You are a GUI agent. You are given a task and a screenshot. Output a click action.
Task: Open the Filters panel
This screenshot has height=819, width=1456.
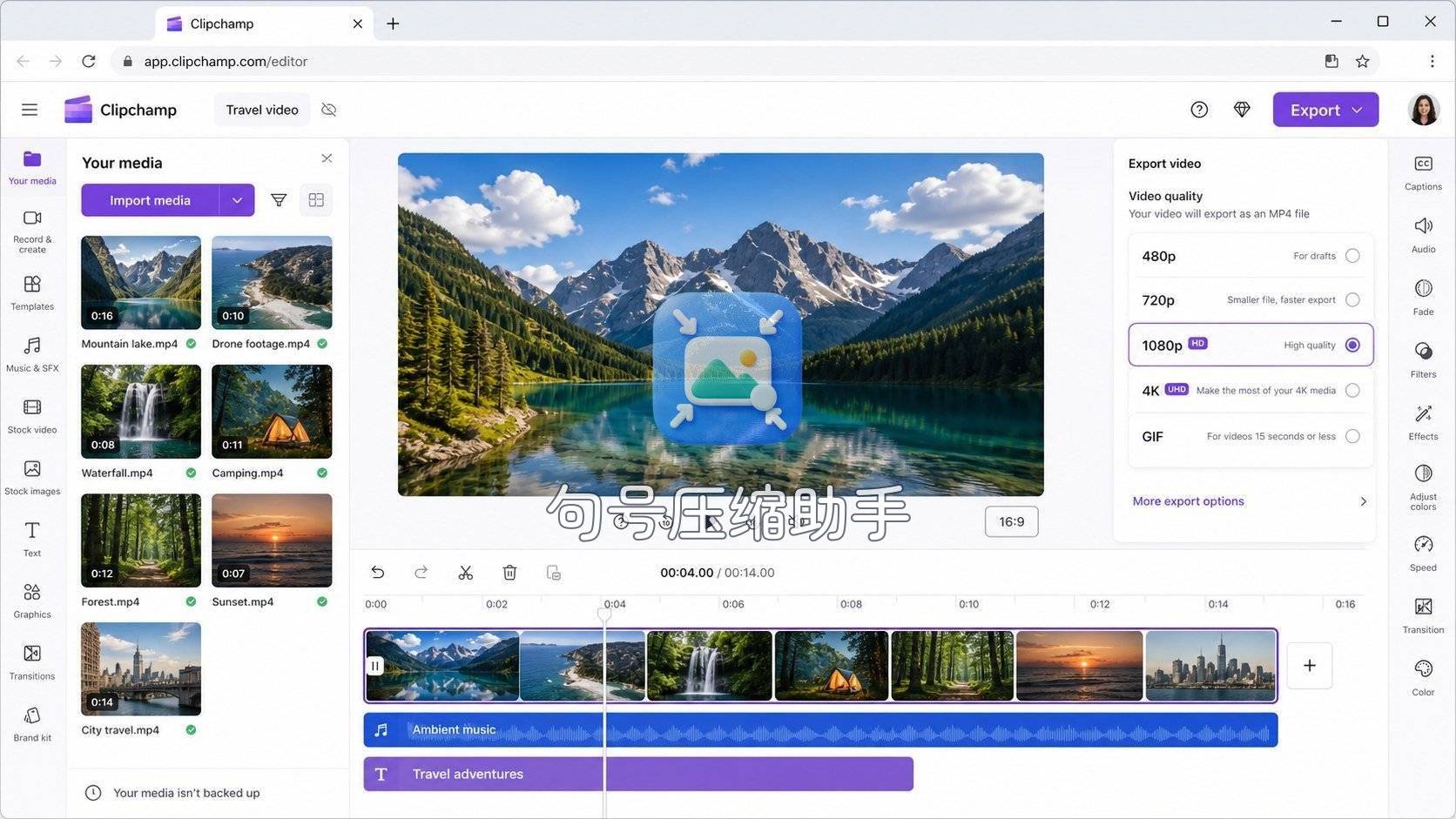tap(1423, 360)
